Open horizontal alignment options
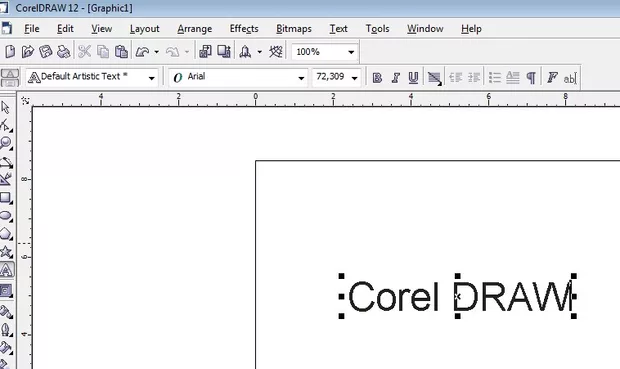Image resolution: width=620 pixels, height=369 pixels. (x=434, y=78)
